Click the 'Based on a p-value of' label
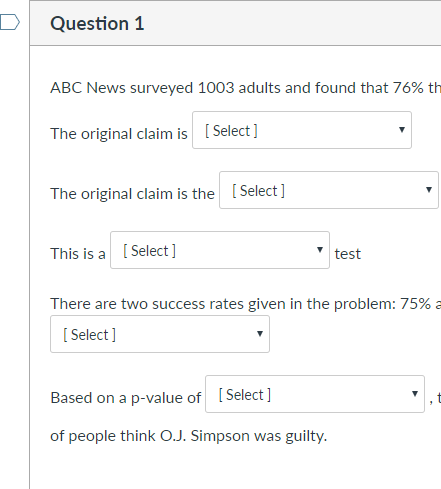 (126, 398)
